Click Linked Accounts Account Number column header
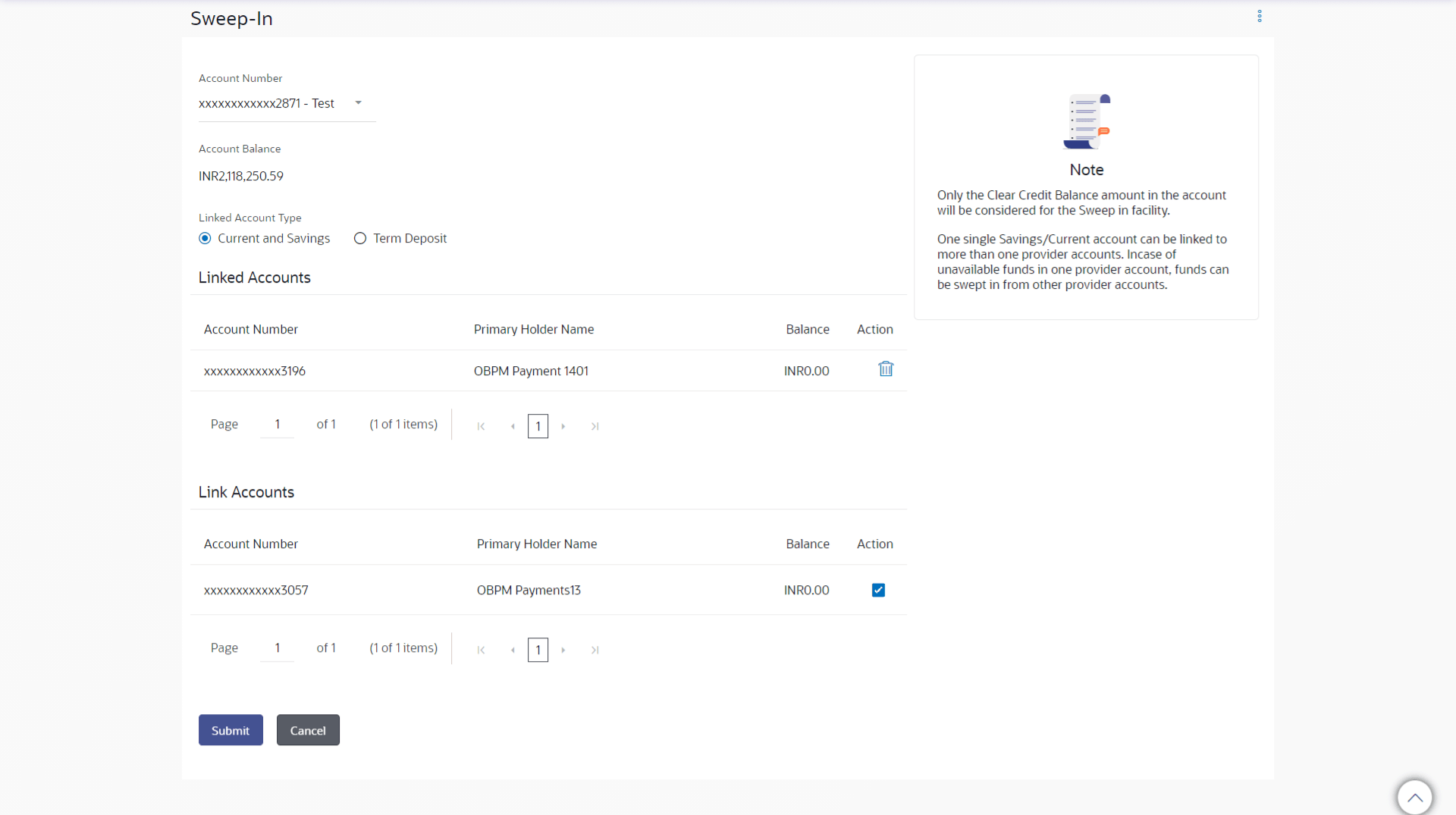This screenshot has width=1456, height=815. 251,329
